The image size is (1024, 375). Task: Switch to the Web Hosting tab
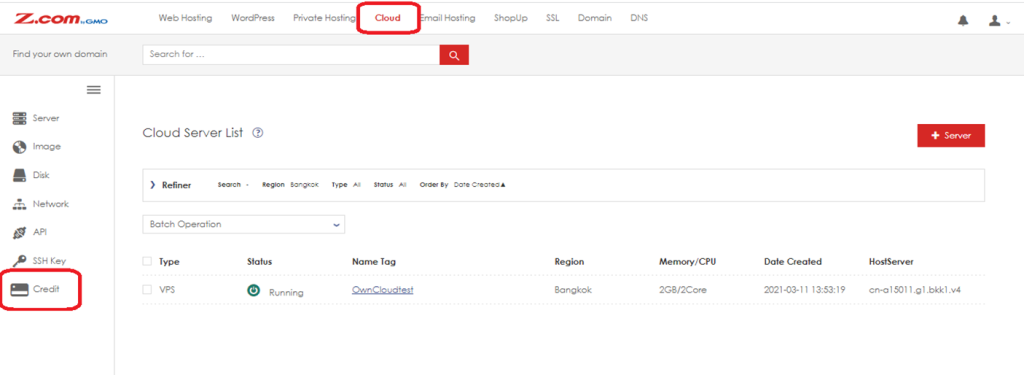185,18
